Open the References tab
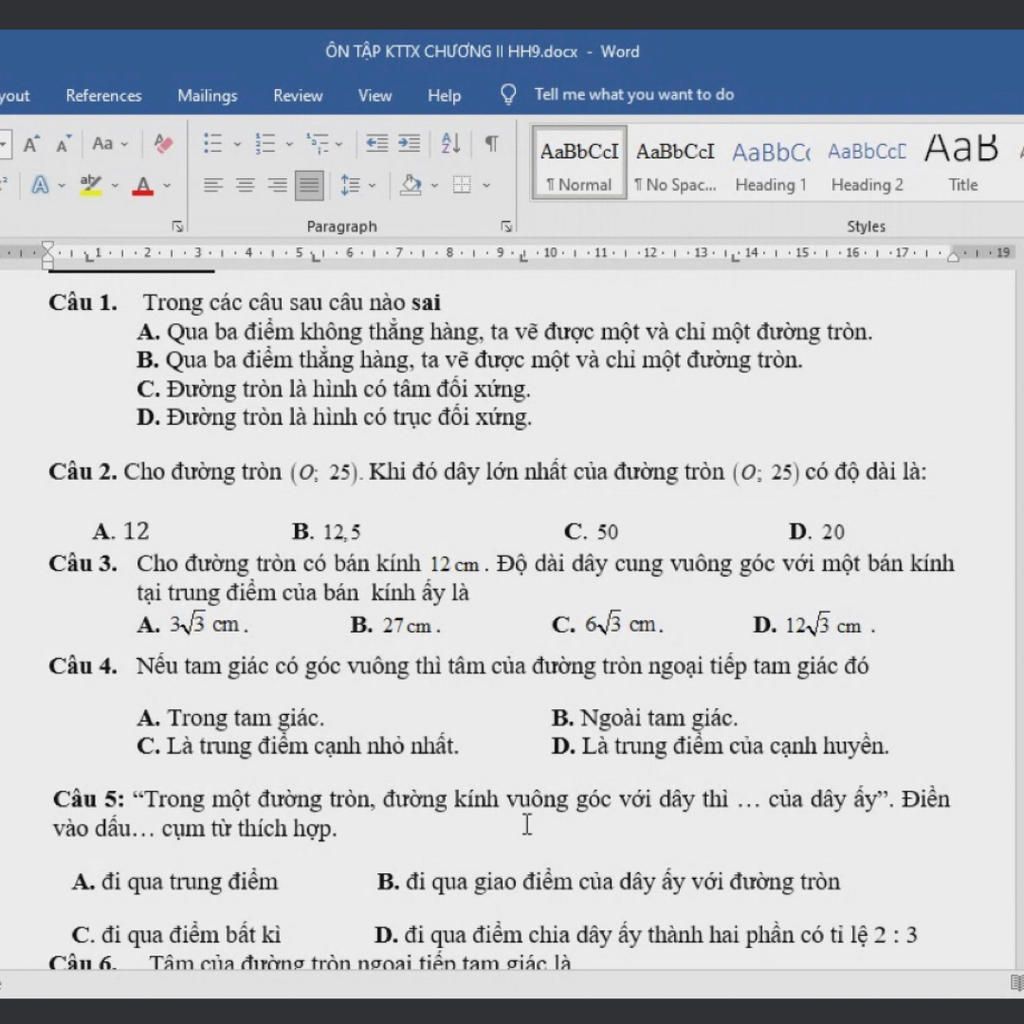The width and height of the screenshot is (1024, 1024). pyautogui.click(x=104, y=95)
